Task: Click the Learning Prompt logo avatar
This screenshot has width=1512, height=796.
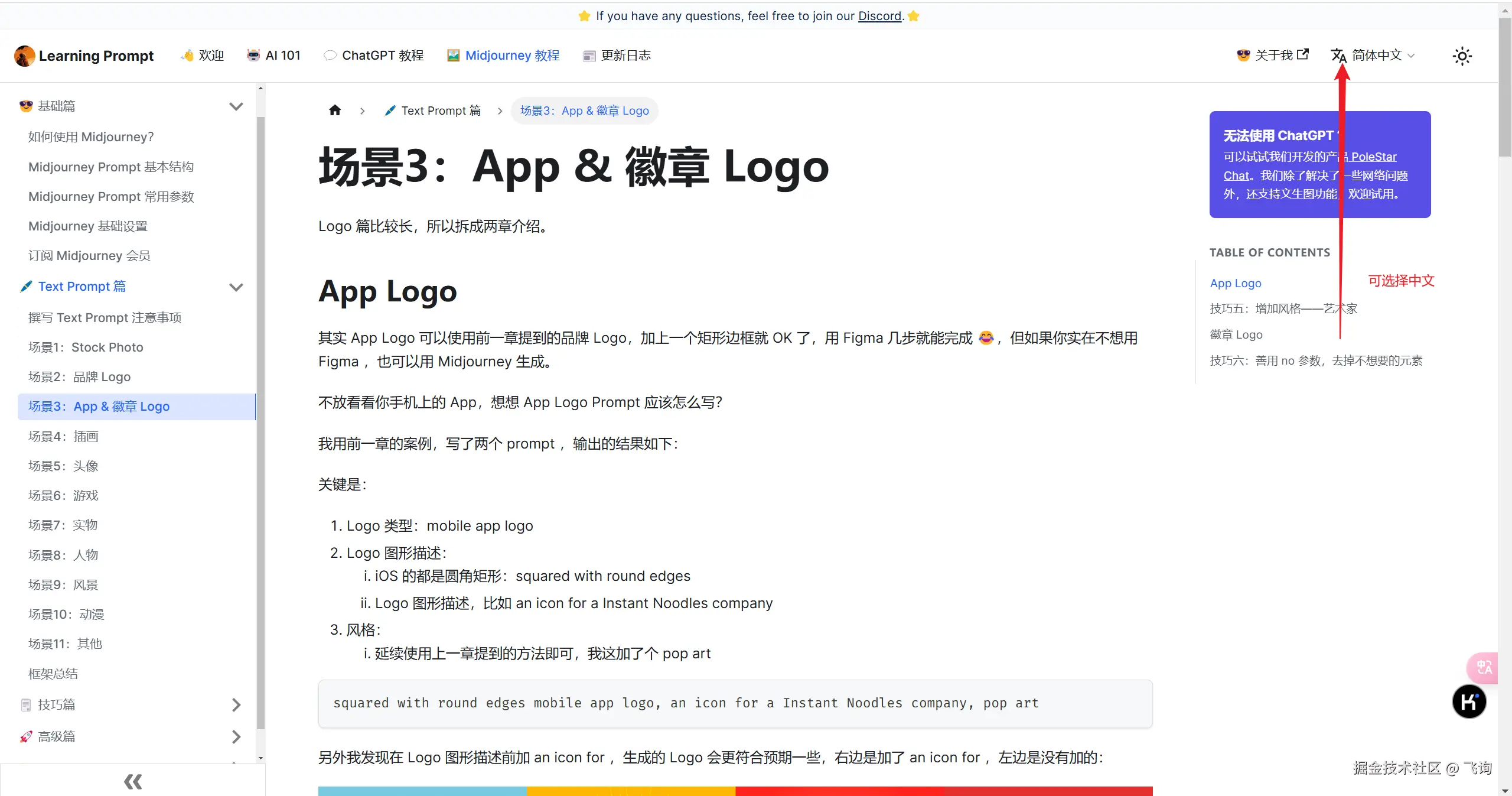Action: (x=24, y=56)
